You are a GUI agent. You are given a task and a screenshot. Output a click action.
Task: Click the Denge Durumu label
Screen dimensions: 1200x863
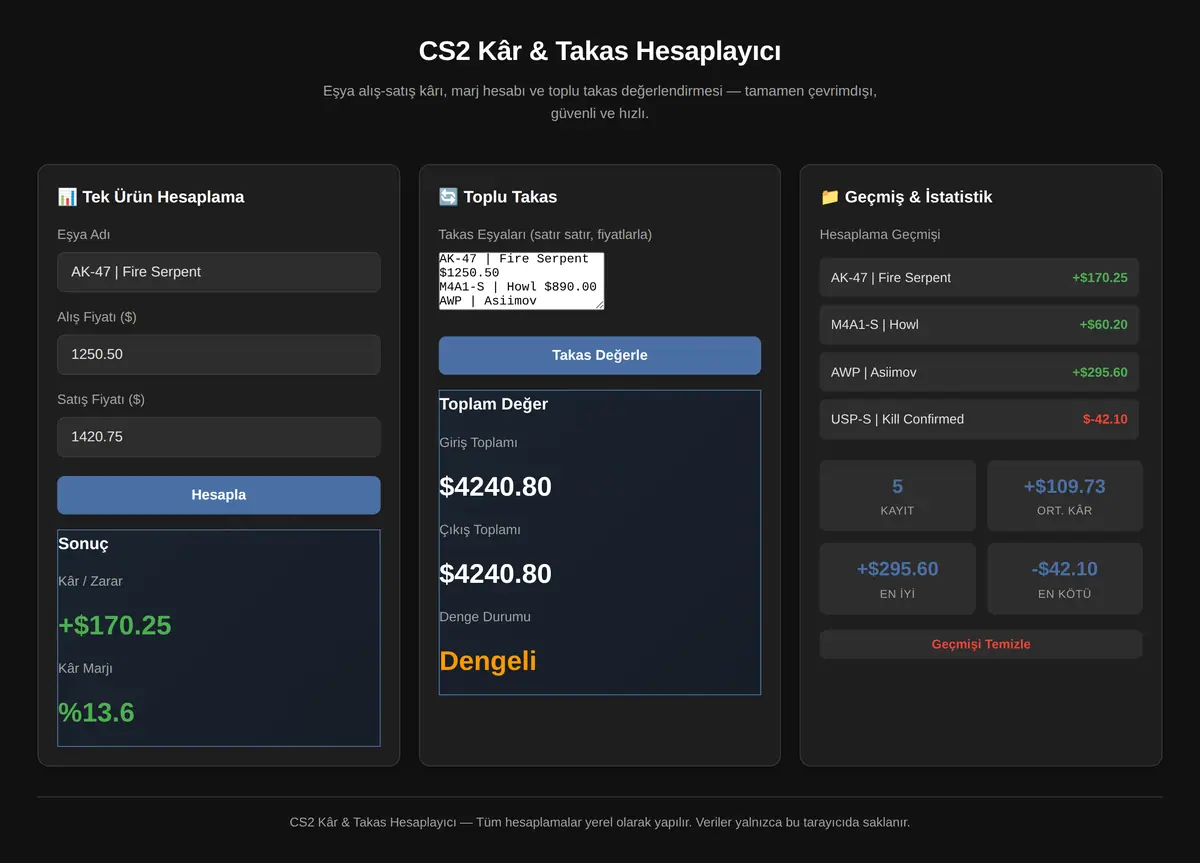tap(485, 617)
